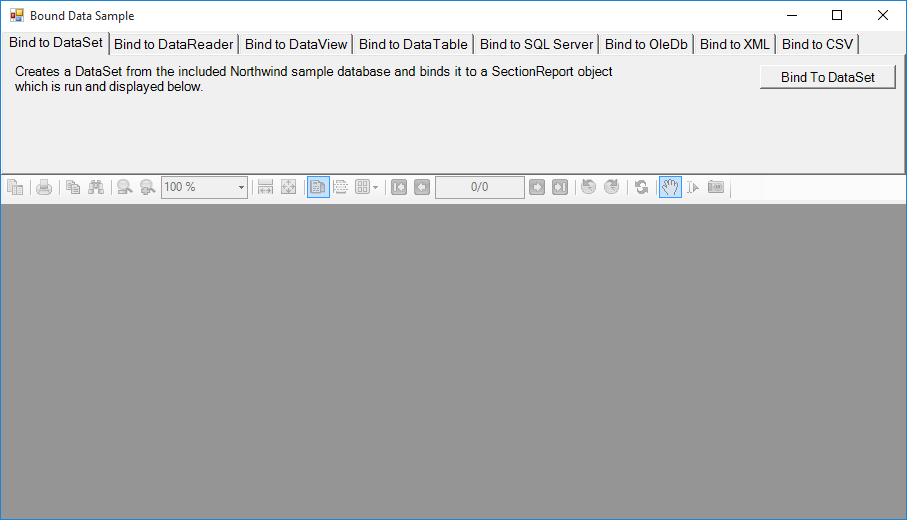The height and width of the screenshot is (523, 907).
Task: Click the Zoom Out magnifier icon
Action: click(124, 187)
